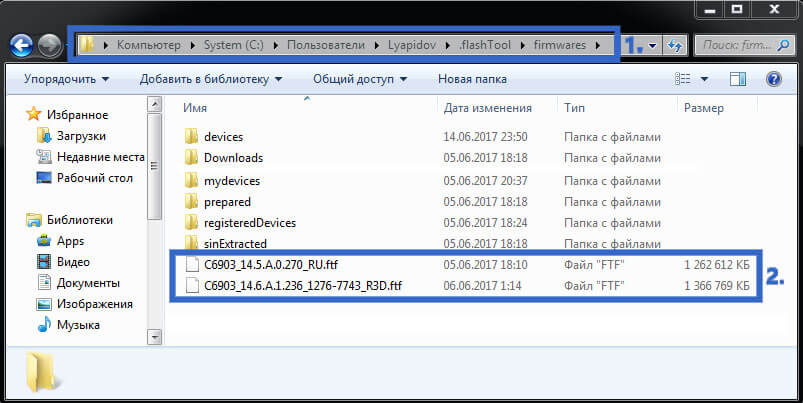The image size is (803, 403).
Task: Click the change view icon
Action: pyautogui.click(x=684, y=78)
